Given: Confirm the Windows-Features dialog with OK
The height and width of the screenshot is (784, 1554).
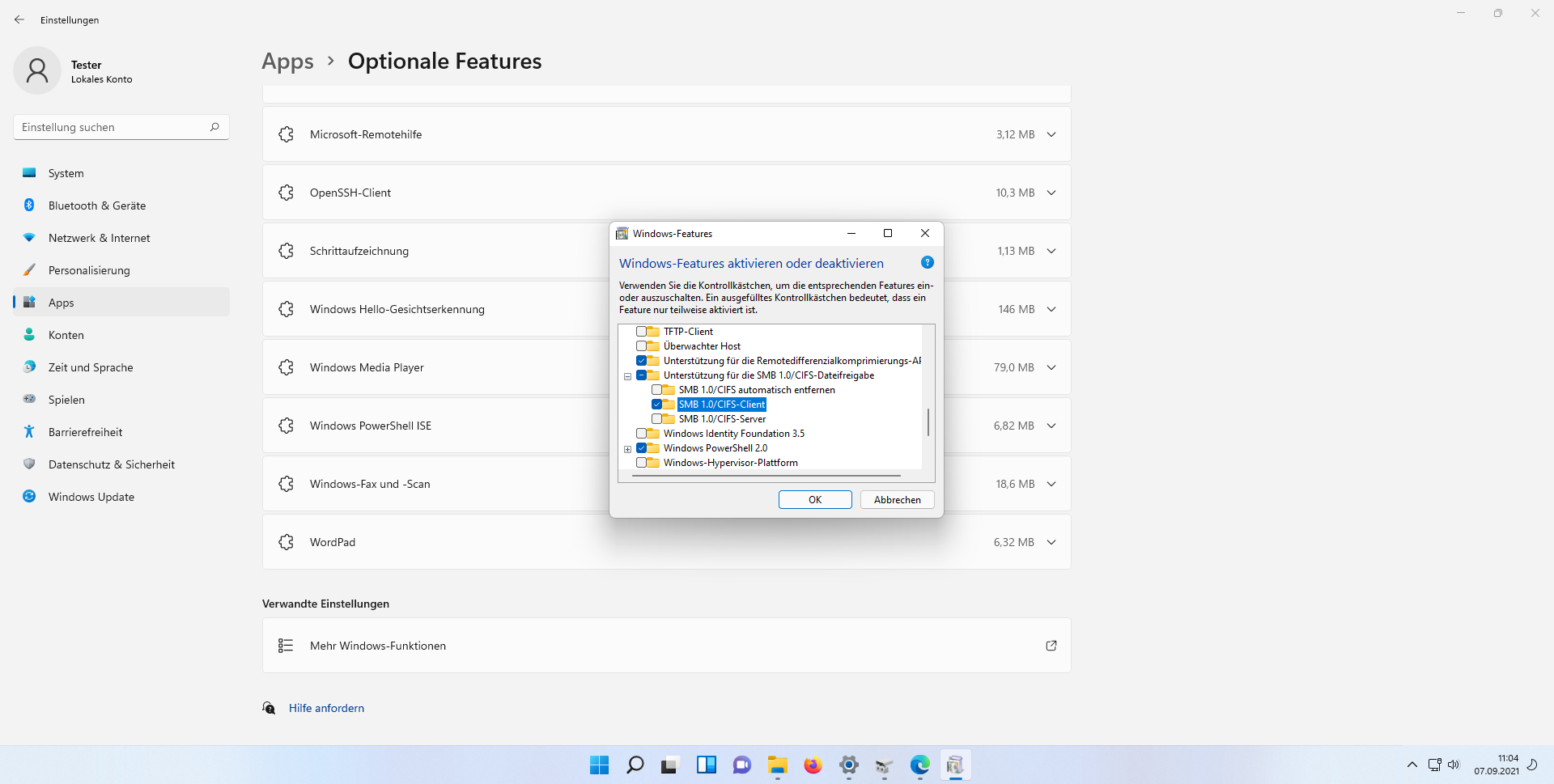Looking at the screenshot, I should 815,500.
